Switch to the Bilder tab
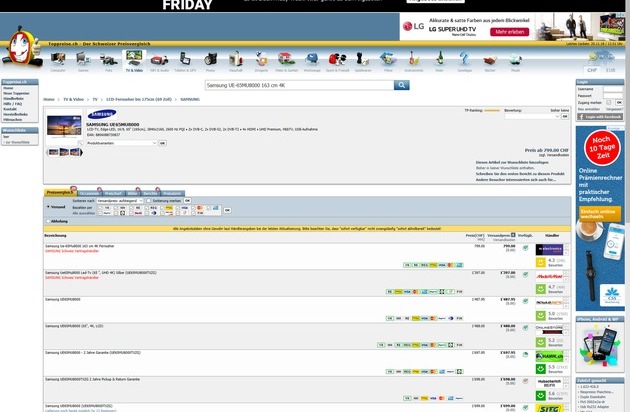The height and width of the screenshot is (412, 630). [x=132, y=193]
